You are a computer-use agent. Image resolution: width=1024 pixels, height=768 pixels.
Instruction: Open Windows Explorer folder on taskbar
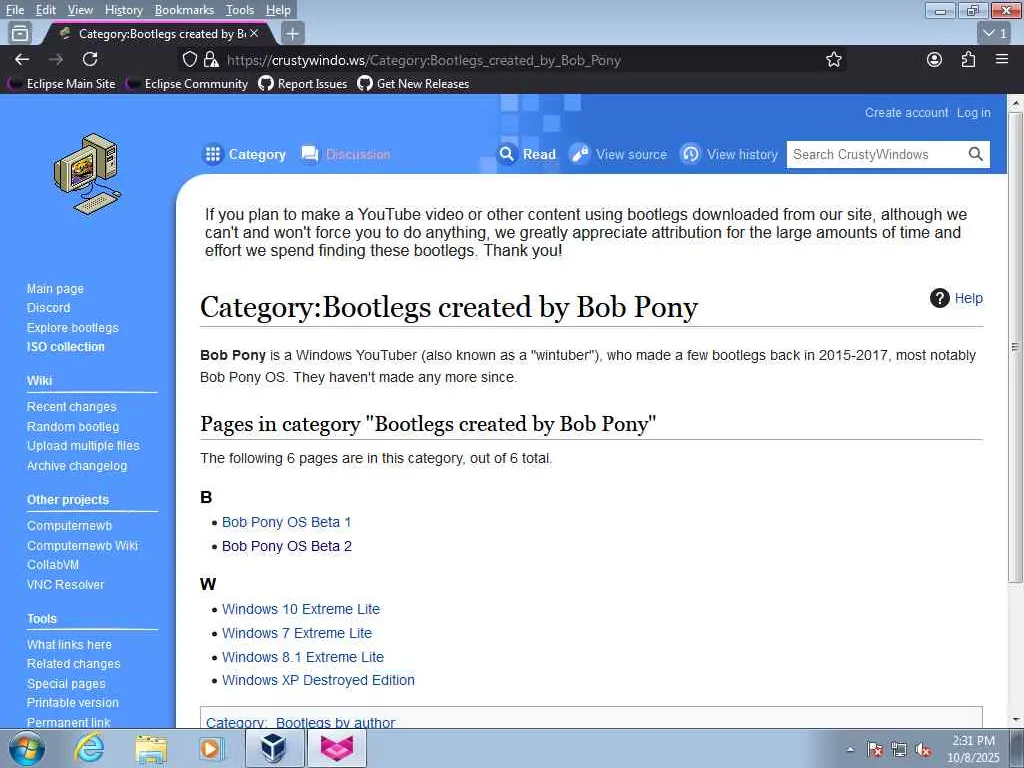tap(151, 749)
